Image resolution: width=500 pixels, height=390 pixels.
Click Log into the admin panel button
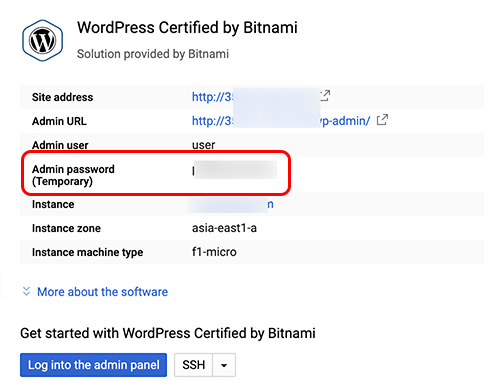click(93, 365)
